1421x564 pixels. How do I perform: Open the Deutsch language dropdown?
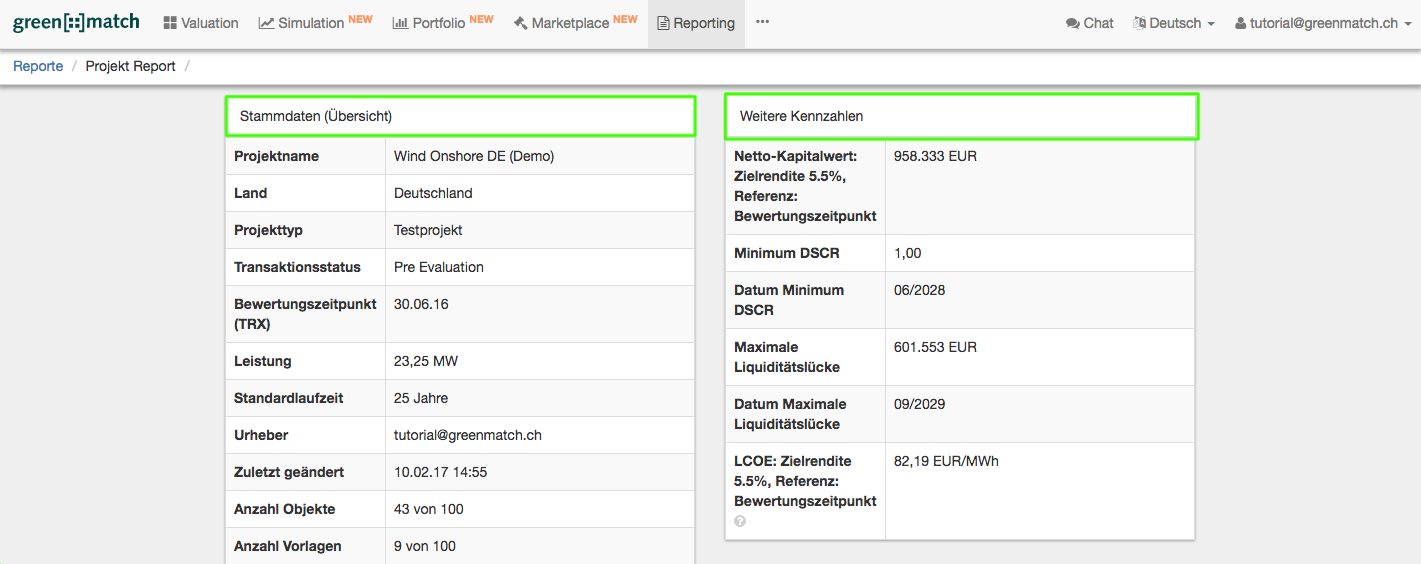[x=1174, y=23]
